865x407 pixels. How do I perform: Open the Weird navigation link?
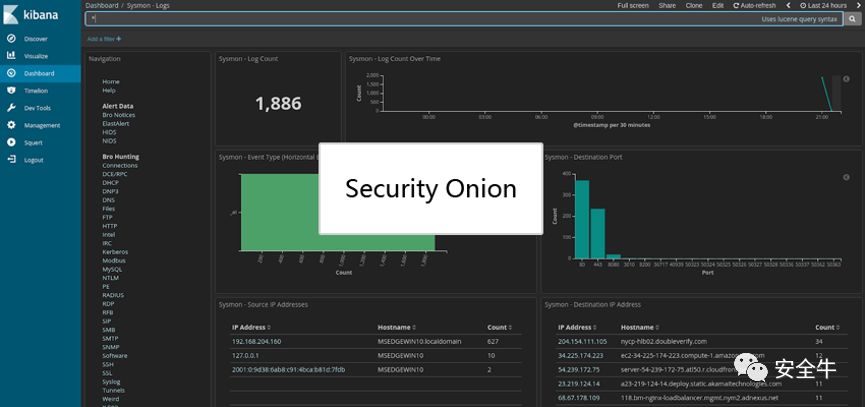coord(110,399)
